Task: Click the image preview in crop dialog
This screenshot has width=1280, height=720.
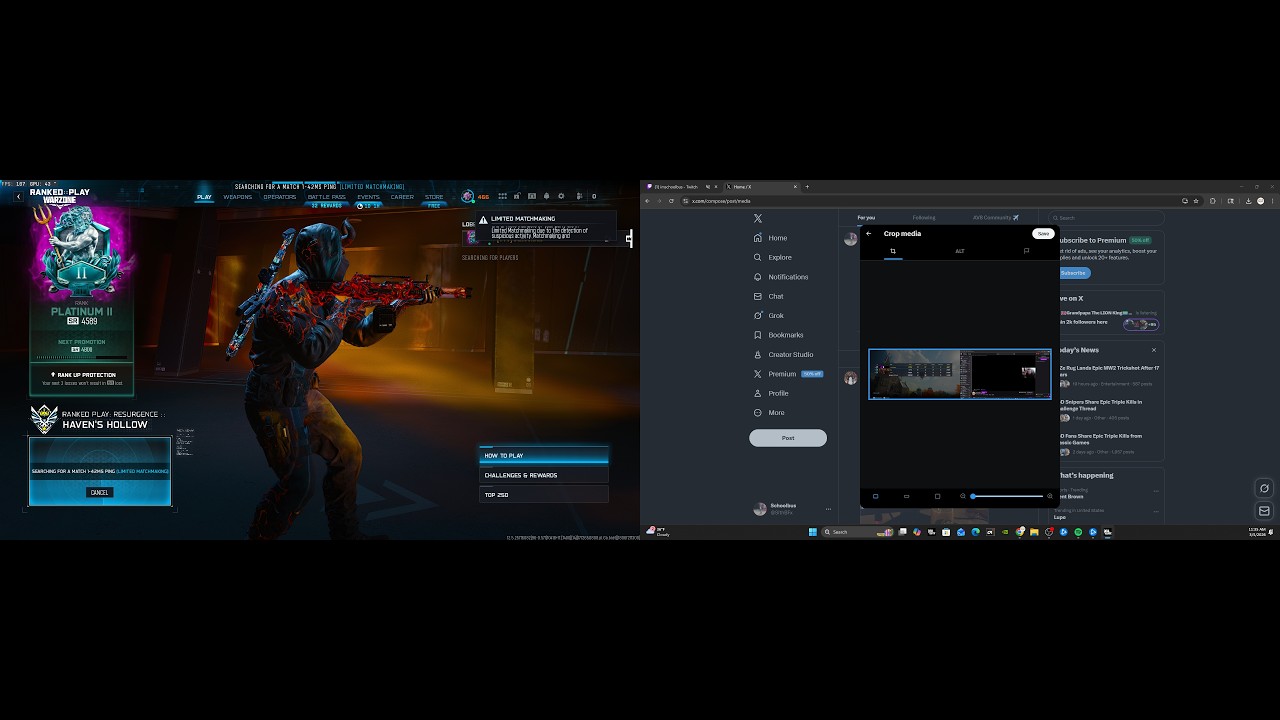Action: coord(960,374)
